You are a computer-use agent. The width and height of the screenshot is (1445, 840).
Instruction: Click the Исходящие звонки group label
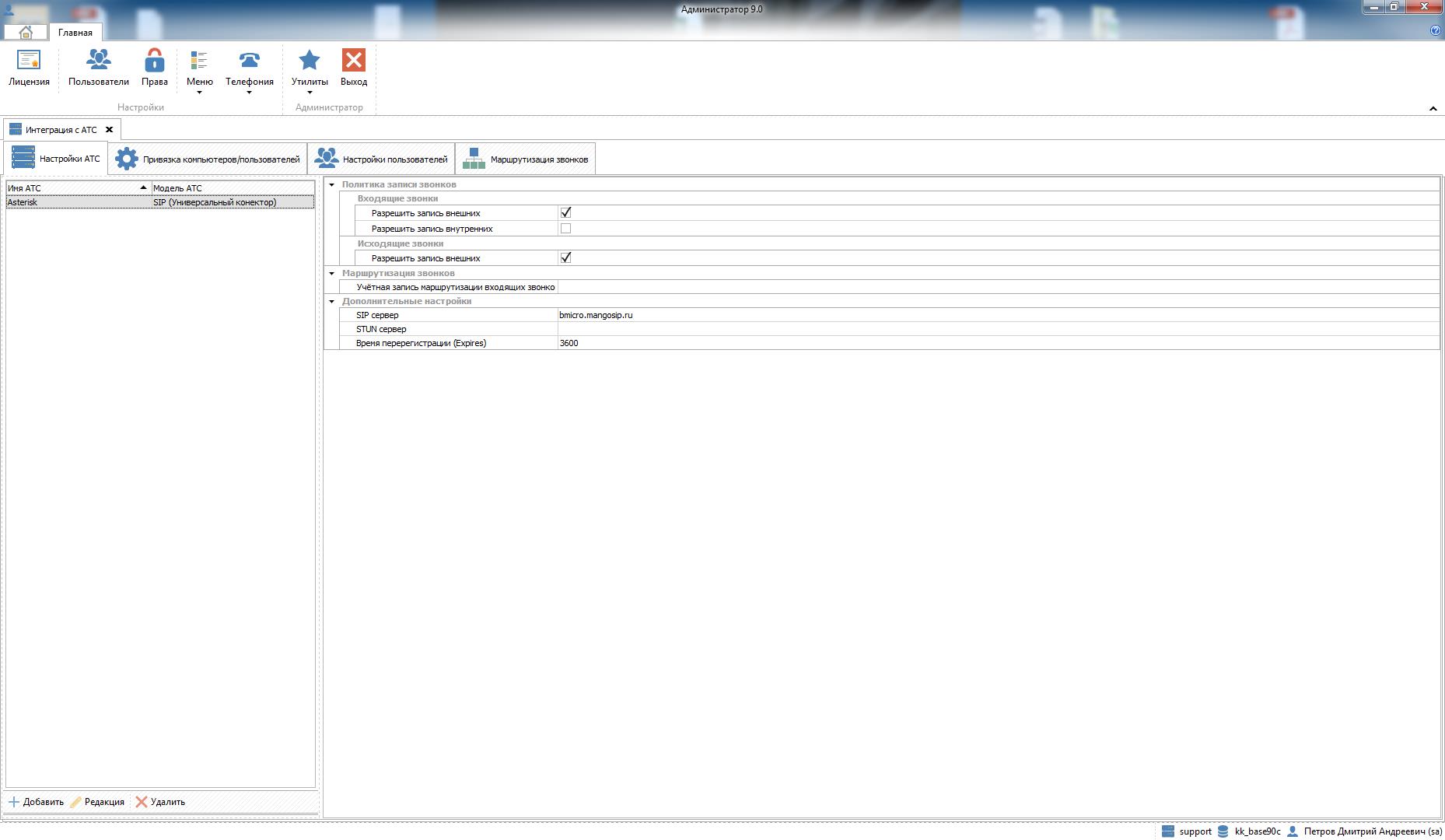(401, 243)
